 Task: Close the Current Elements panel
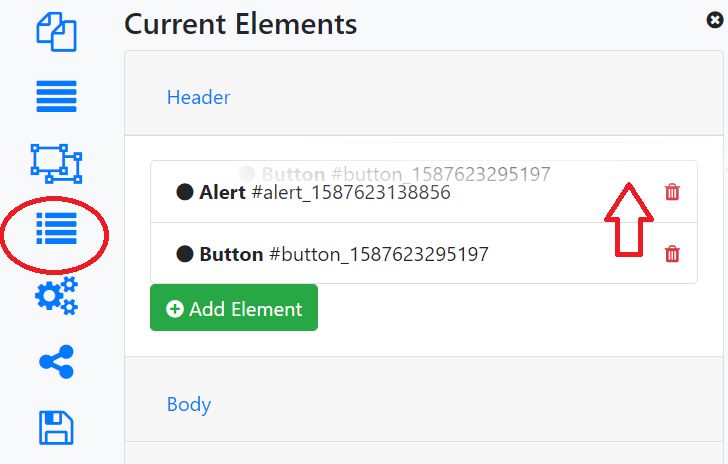pyautogui.click(x=714, y=19)
